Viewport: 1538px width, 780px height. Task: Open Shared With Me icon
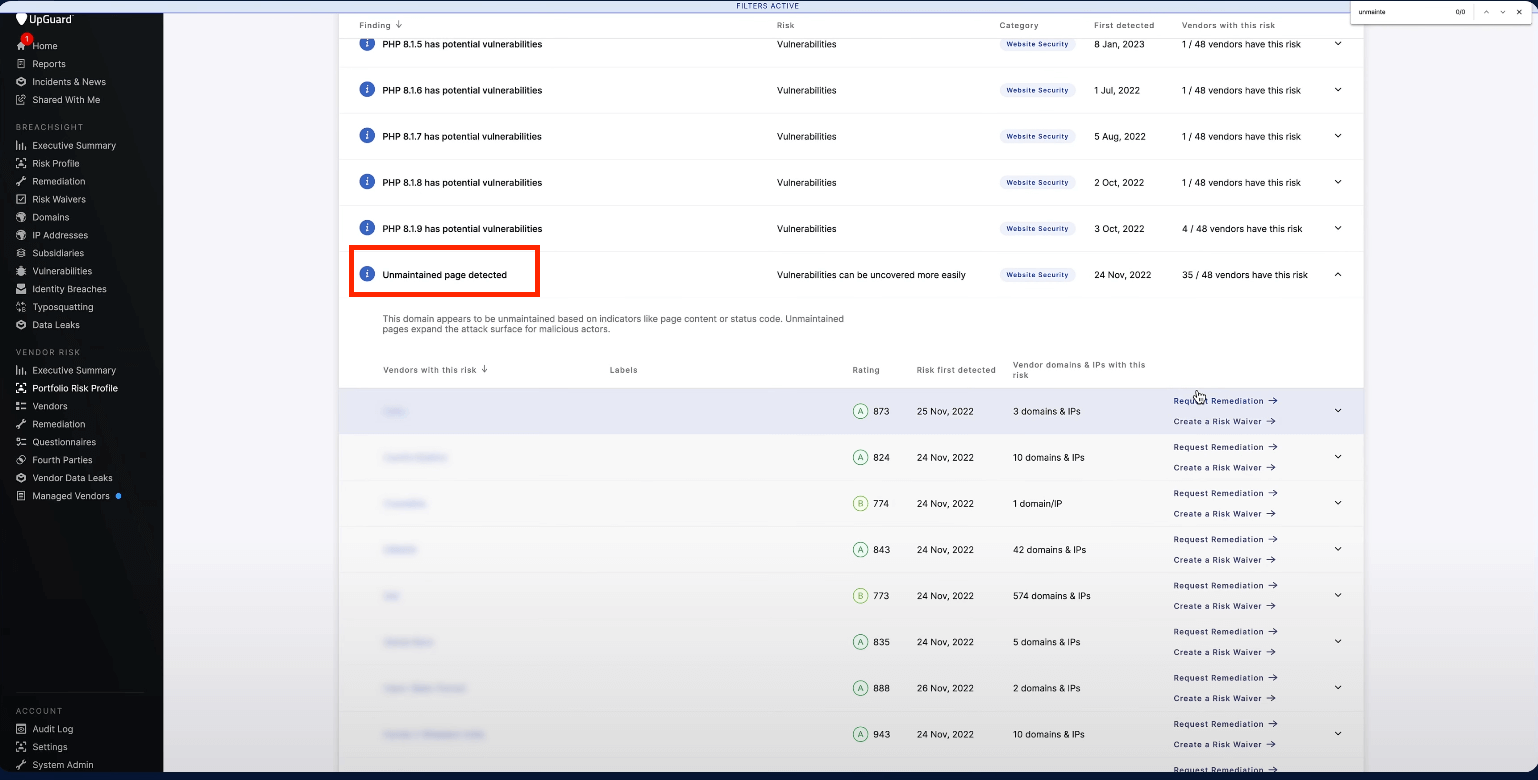(x=21, y=100)
